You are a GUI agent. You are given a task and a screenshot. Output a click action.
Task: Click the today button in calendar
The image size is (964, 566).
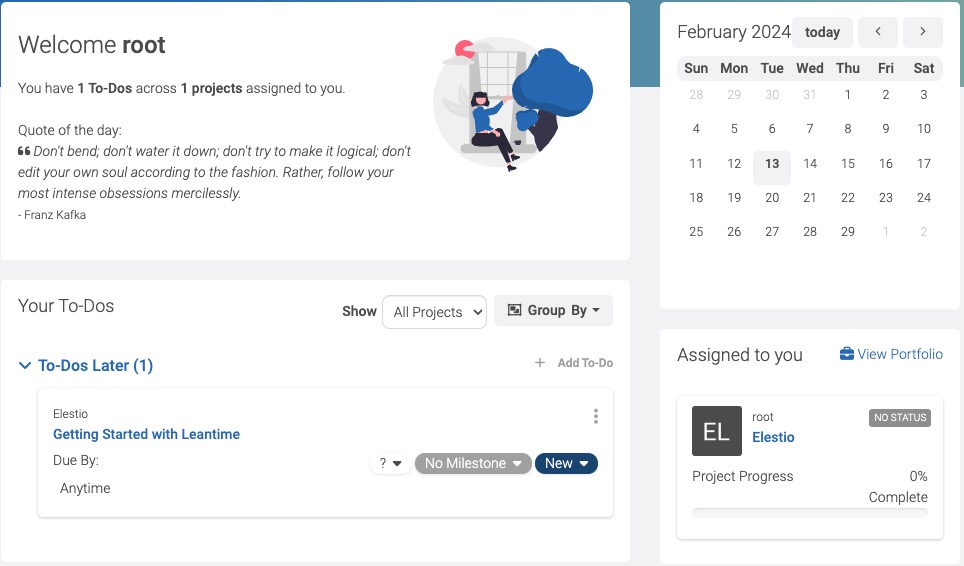(x=822, y=32)
